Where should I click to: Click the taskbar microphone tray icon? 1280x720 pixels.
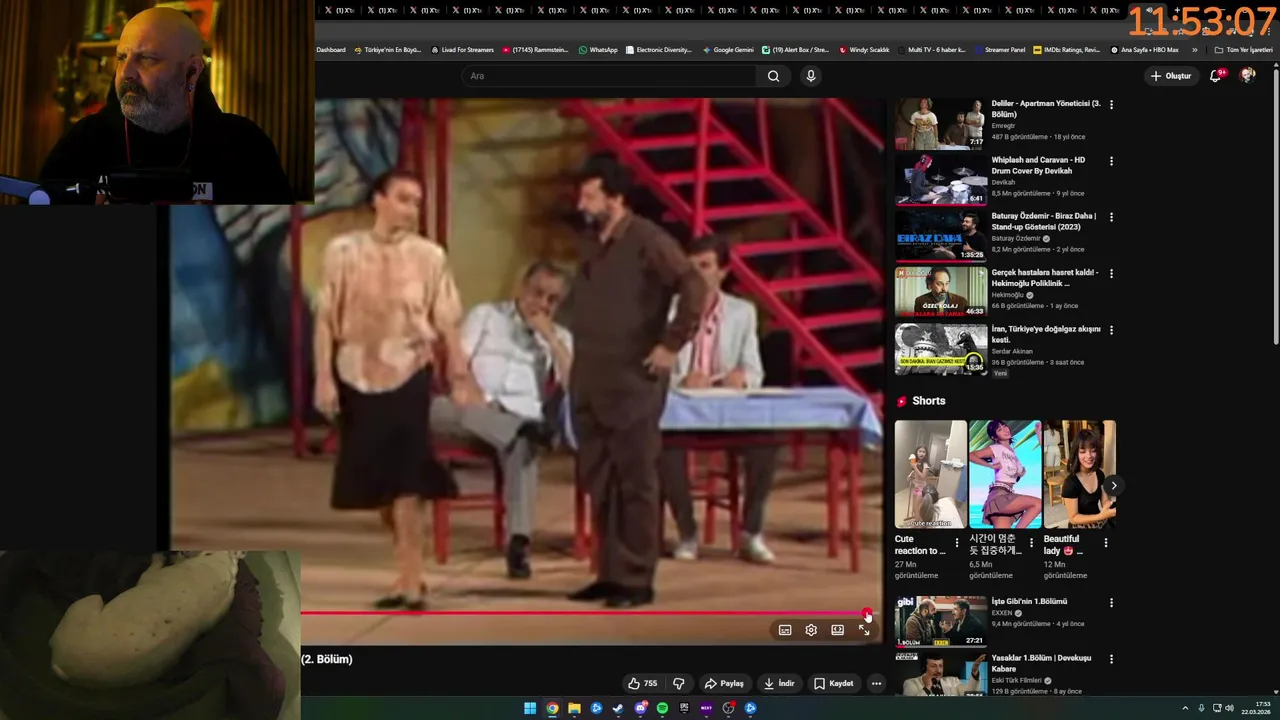coord(1201,708)
